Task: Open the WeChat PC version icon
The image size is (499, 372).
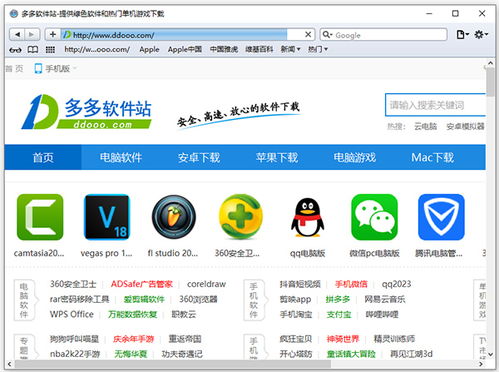Action: click(x=374, y=217)
